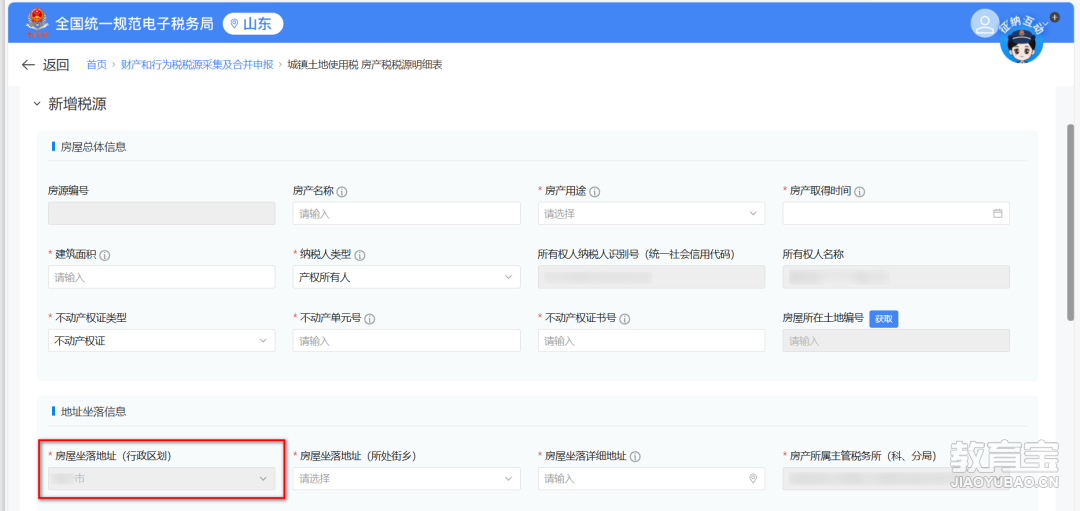1080x511 pixels.
Task: Open 房屋坐落地址（所处街乡）dropdown
Action: tap(406, 479)
